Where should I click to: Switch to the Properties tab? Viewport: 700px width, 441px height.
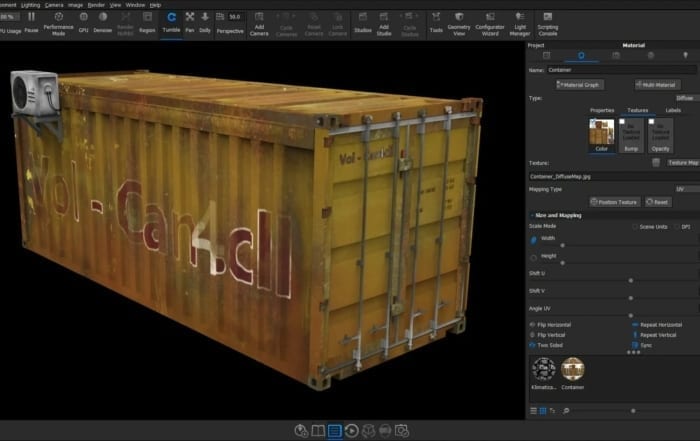602,110
